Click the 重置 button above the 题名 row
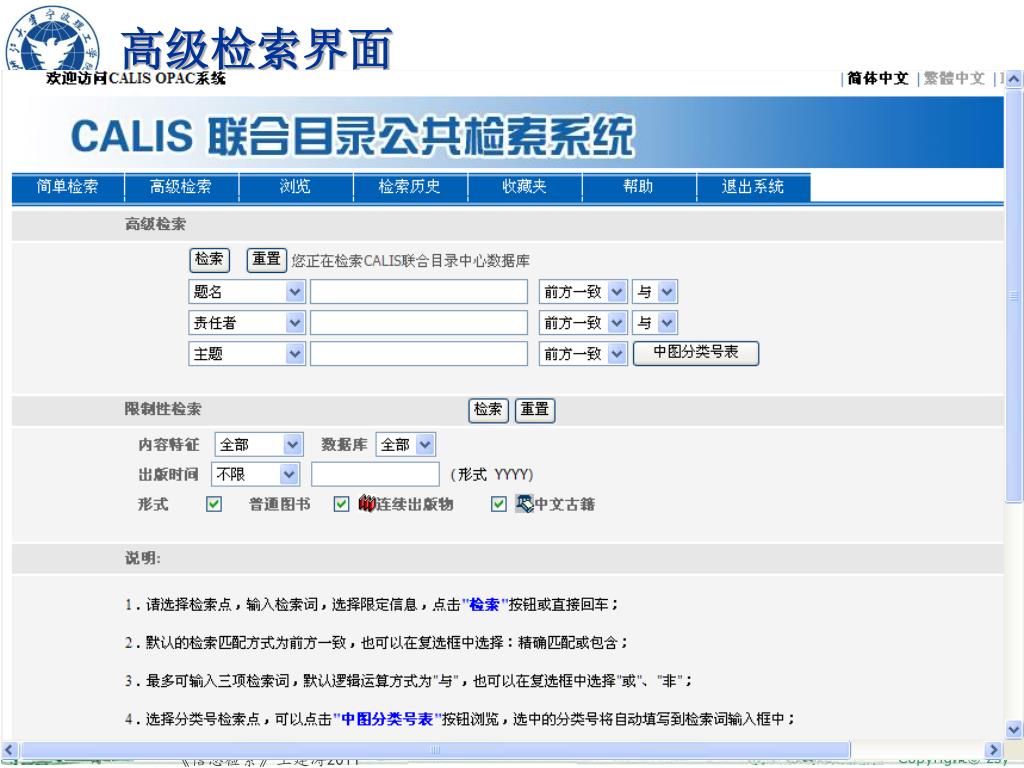This screenshot has height=768, width=1024. (266, 259)
